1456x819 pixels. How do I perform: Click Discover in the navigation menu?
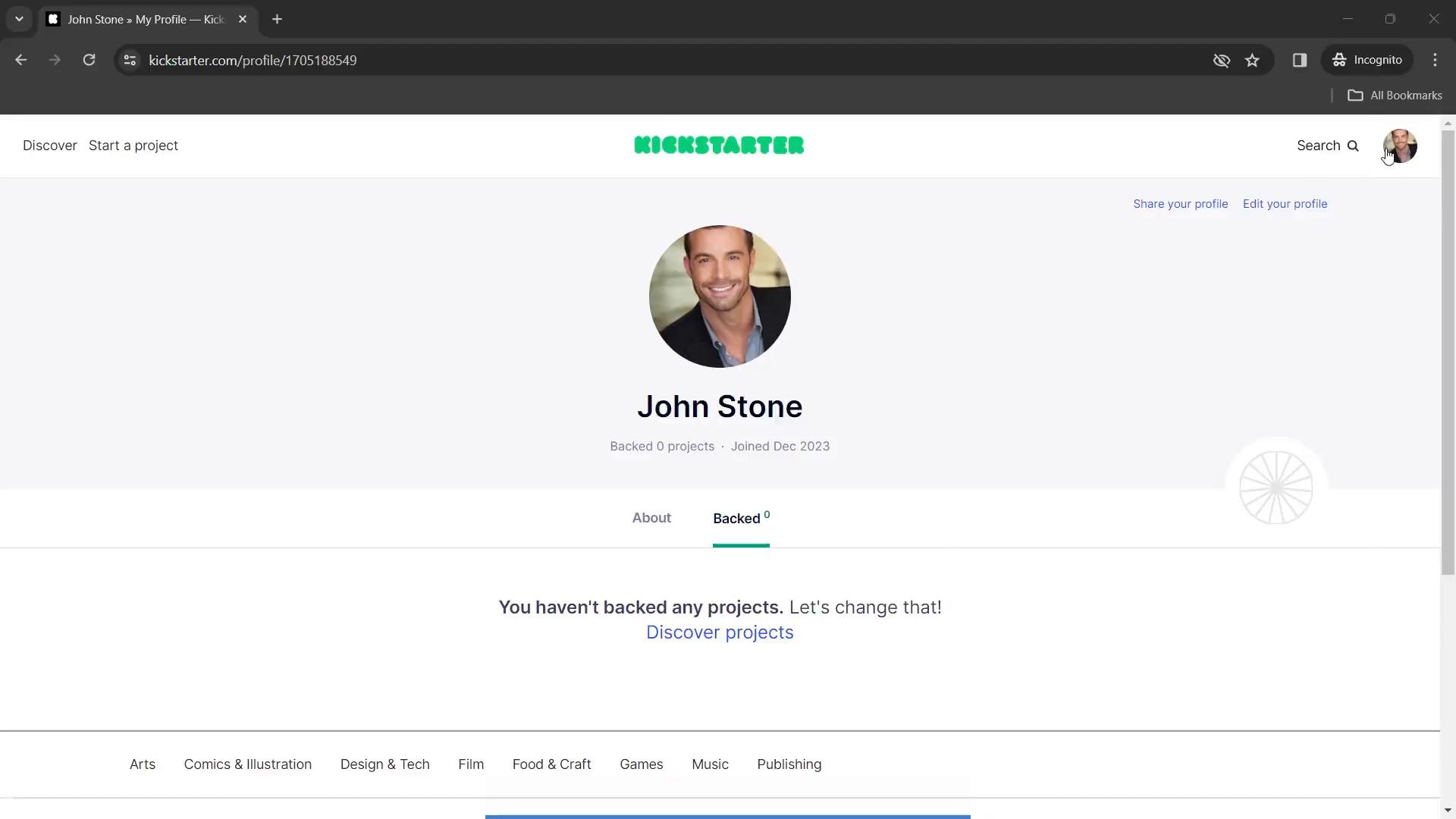(x=49, y=145)
